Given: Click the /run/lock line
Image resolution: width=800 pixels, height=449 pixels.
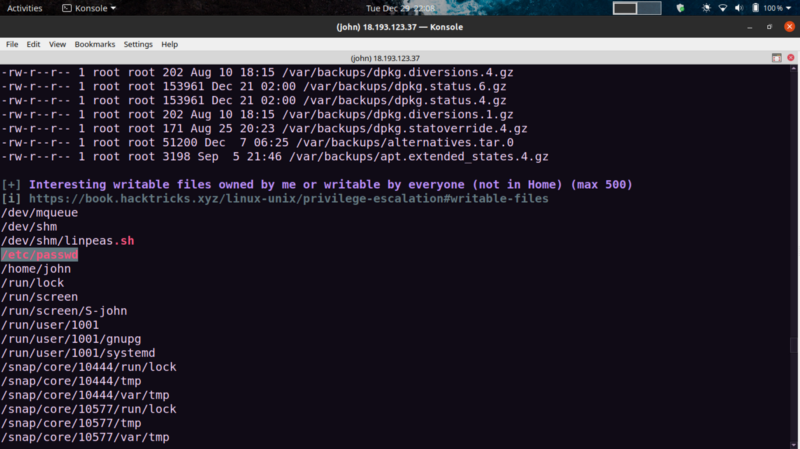Looking at the screenshot, I should pyautogui.click(x=33, y=283).
